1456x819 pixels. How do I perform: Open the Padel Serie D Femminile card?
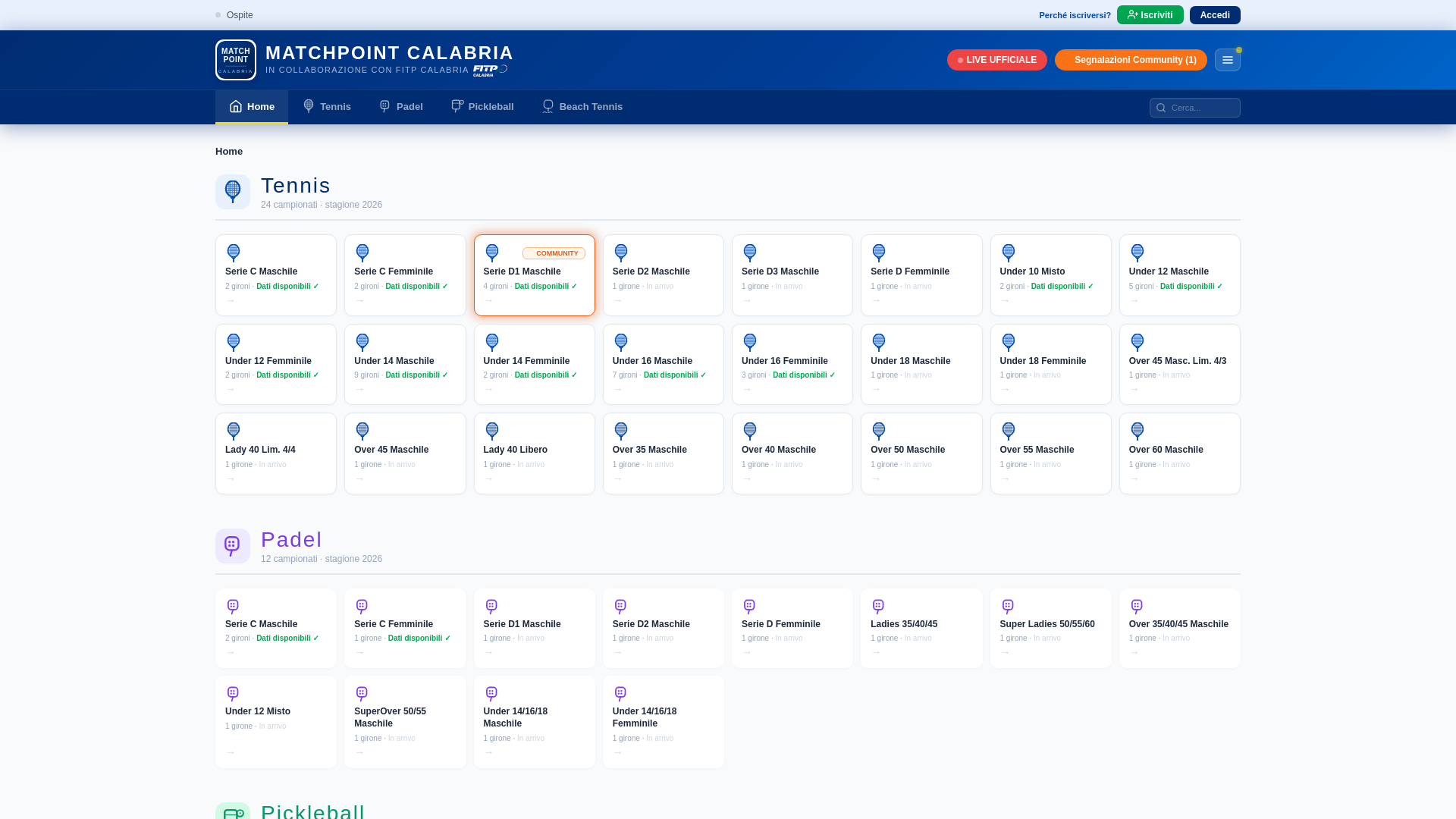(792, 629)
